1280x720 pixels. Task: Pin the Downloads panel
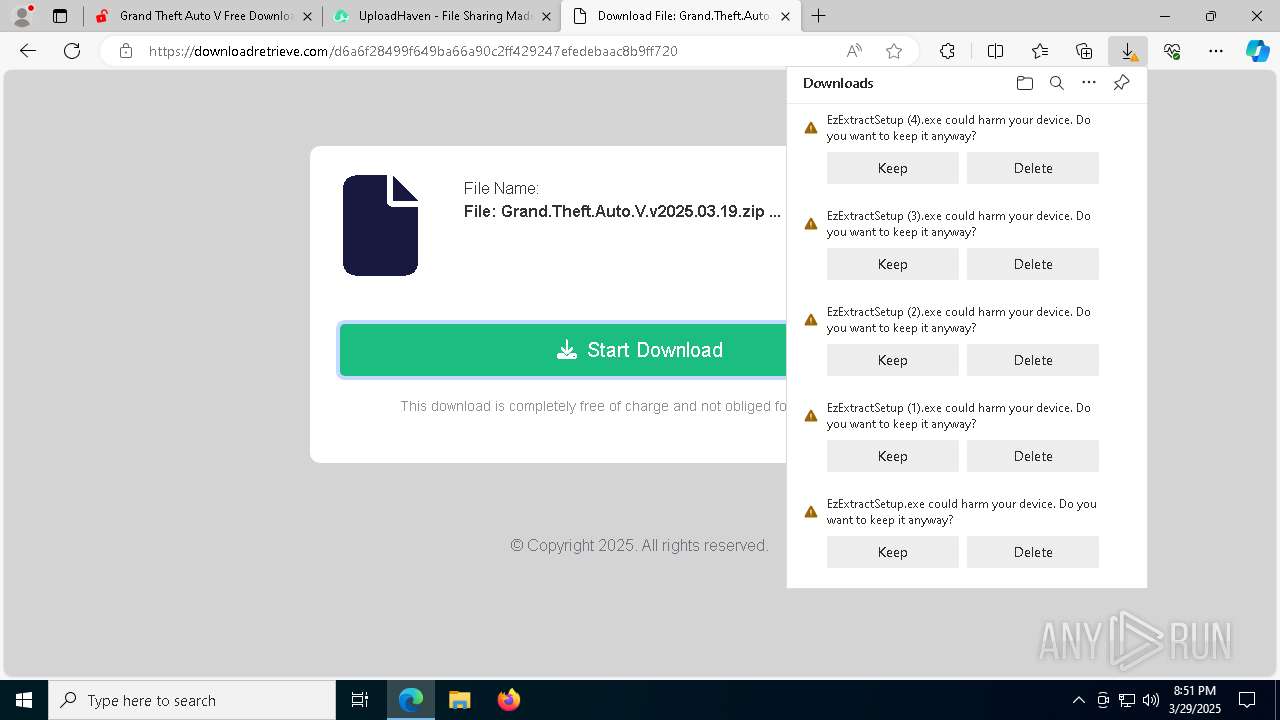coord(1121,83)
